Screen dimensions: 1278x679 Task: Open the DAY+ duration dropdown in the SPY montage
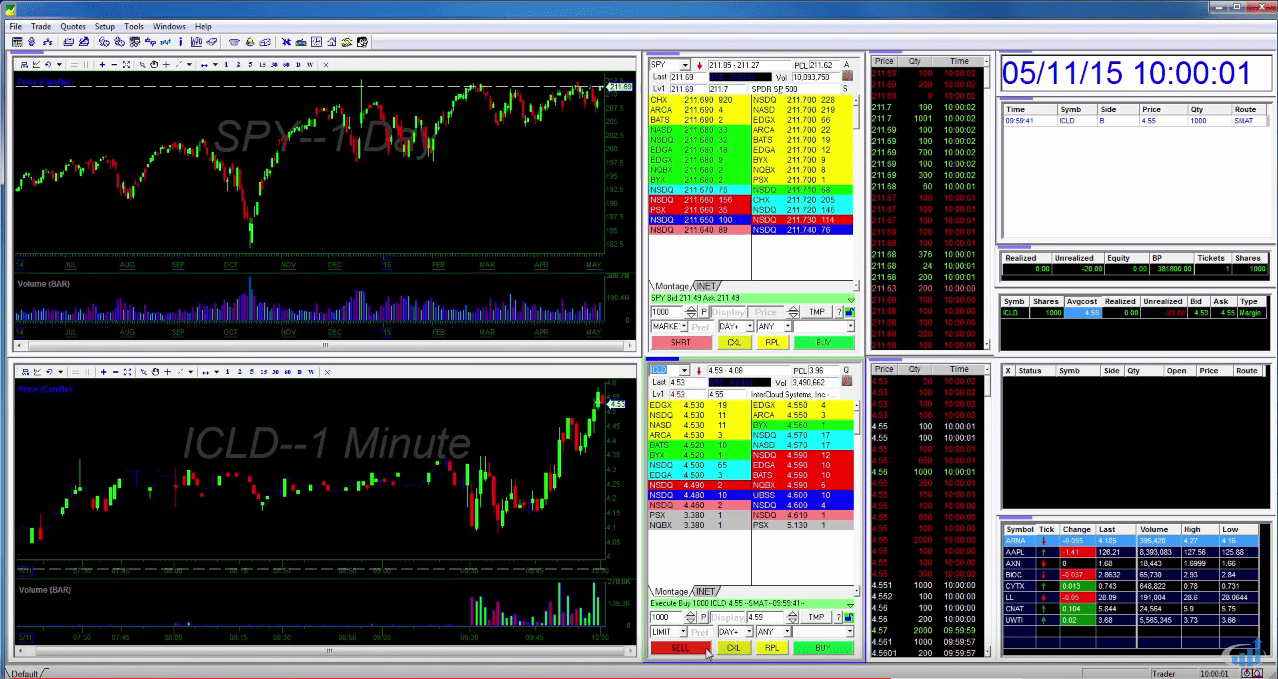coord(749,326)
